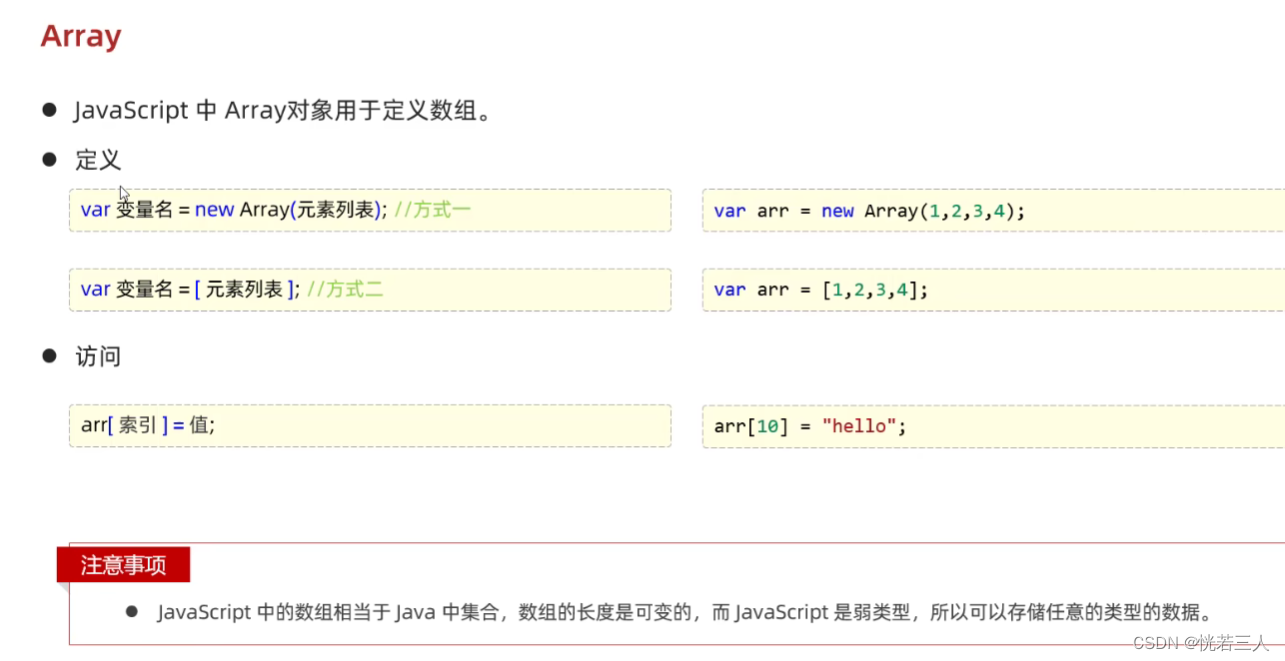Click the "hello" string literal
Screen dimensions: 1285x661
pyautogui.click(x=859, y=426)
